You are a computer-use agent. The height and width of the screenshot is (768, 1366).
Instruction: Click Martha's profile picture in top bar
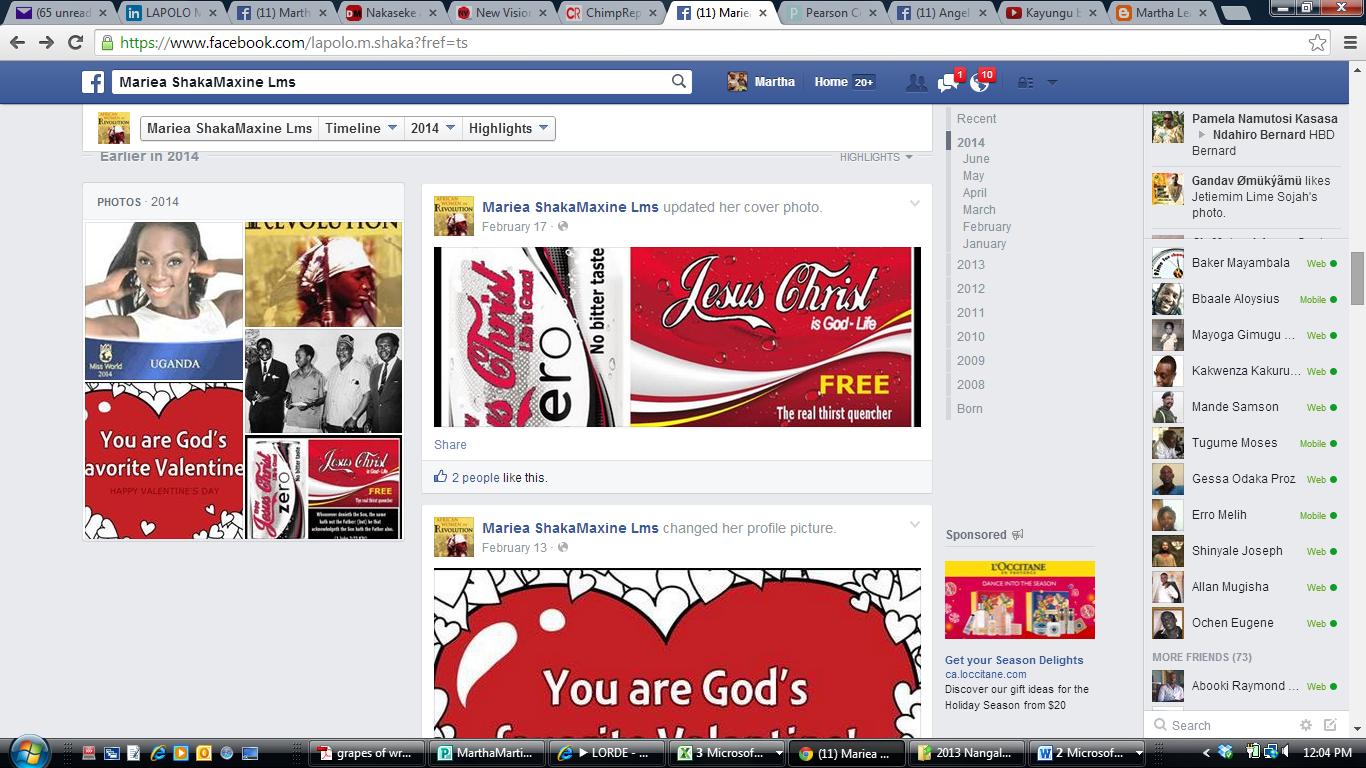(737, 82)
